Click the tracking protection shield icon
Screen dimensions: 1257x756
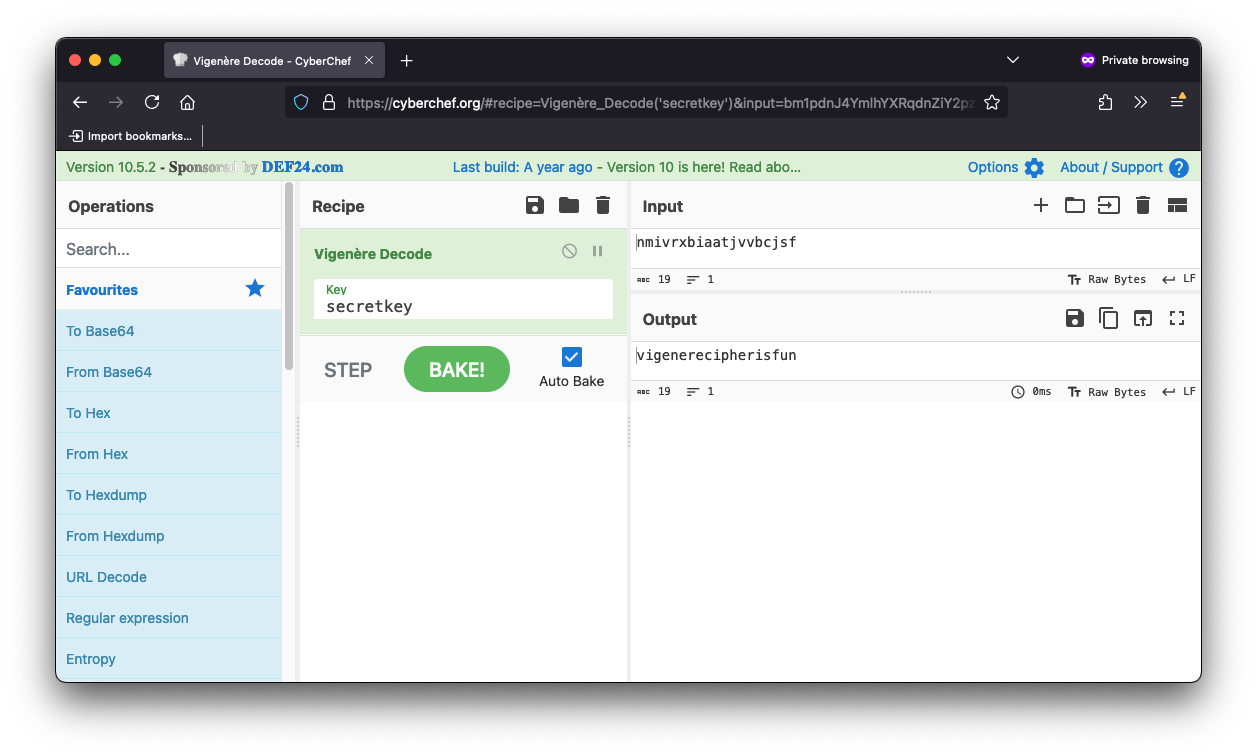tap(301, 102)
